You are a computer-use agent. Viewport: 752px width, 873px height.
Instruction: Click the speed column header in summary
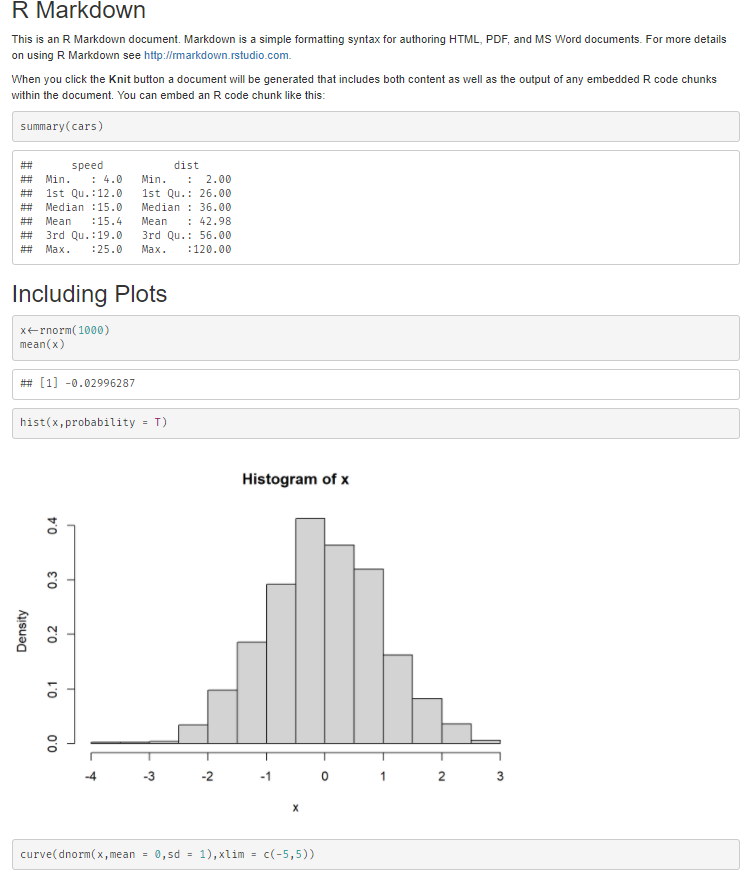pyautogui.click(x=87, y=165)
